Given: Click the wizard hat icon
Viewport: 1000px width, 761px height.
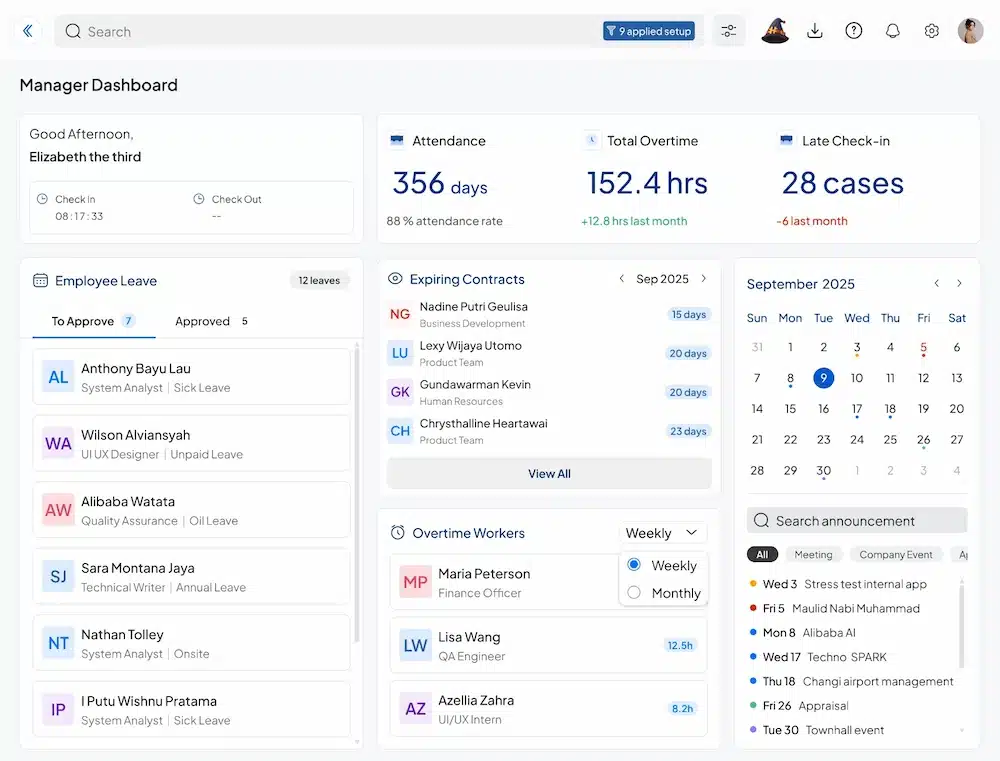Looking at the screenshot, I should [x=775, y=31].
